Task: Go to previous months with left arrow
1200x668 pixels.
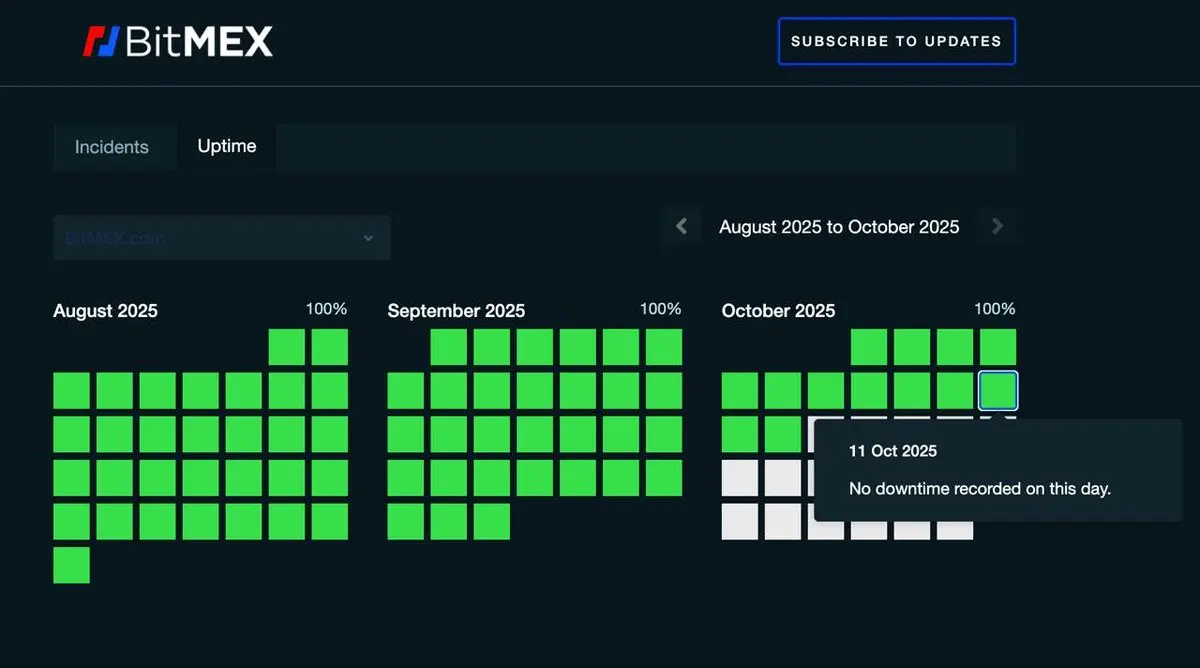Action: (682, 227)
